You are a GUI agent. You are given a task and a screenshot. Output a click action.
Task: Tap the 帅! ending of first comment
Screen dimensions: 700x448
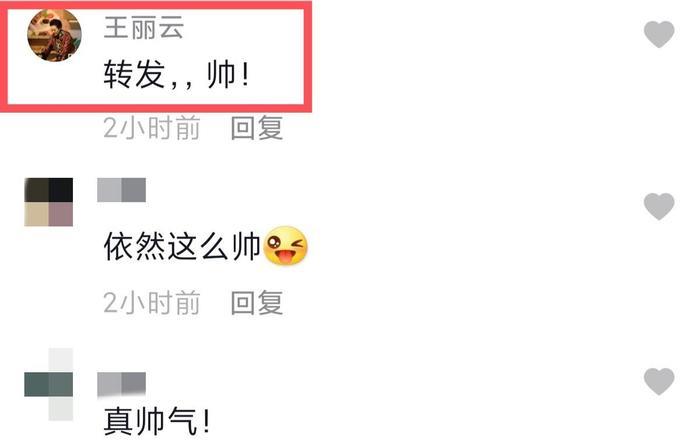coord(228,74)
